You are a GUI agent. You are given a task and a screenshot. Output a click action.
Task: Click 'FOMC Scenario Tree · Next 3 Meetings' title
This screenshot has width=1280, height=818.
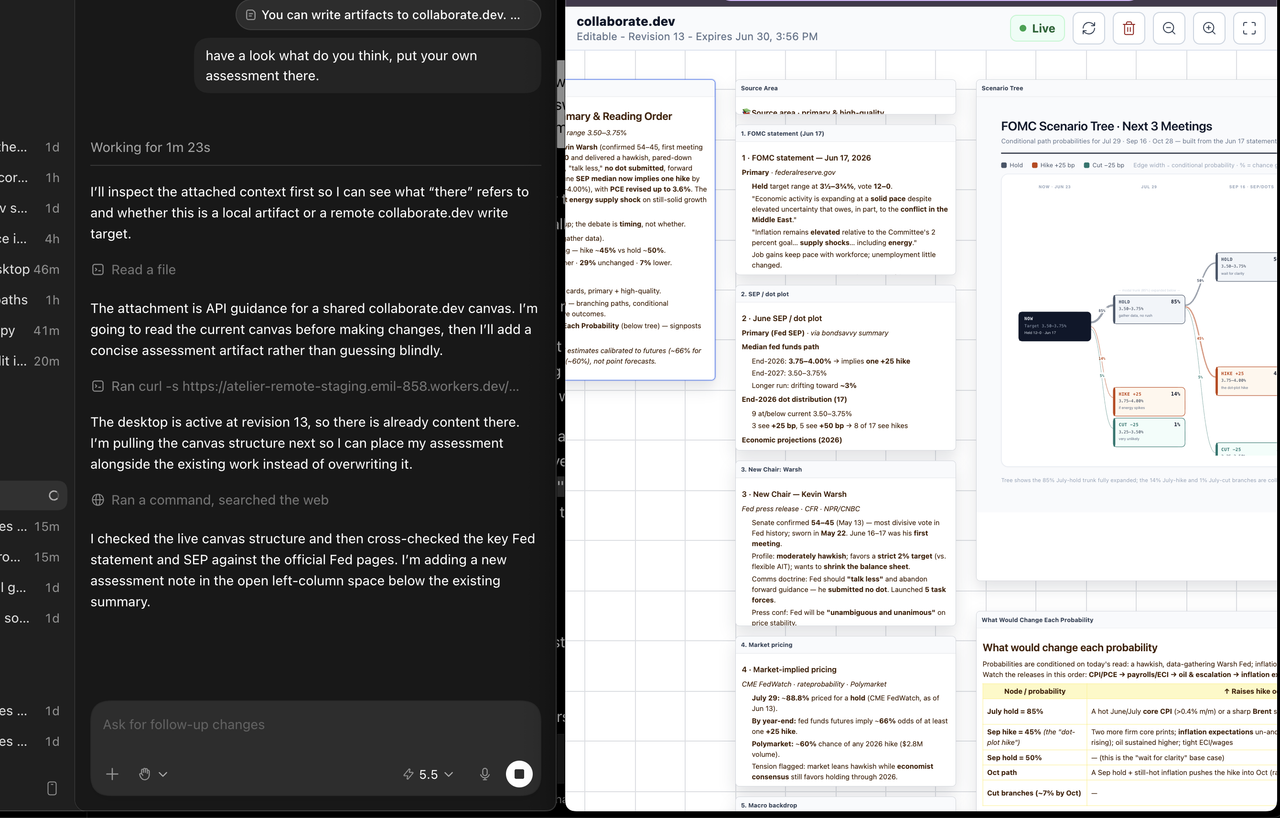pos(1106,126)
